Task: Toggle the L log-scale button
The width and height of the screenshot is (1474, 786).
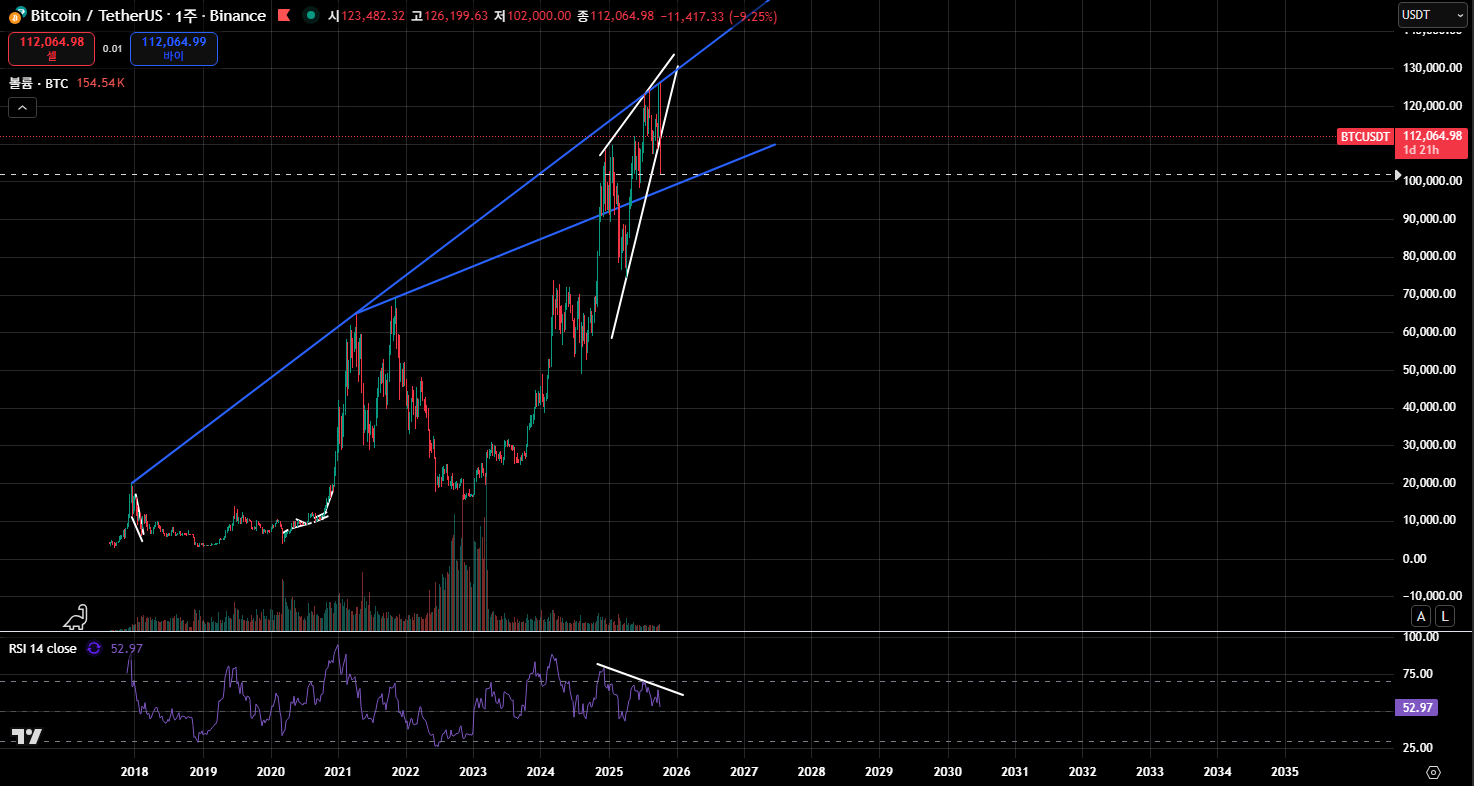Action: (1444, 616)
